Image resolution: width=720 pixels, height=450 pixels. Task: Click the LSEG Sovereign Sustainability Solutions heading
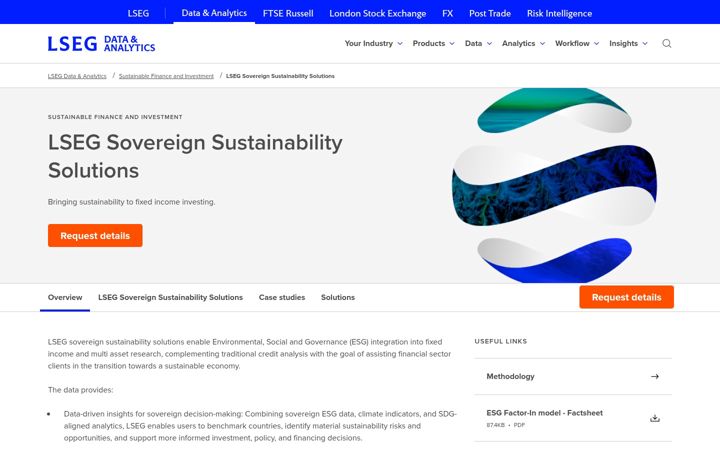195,157
